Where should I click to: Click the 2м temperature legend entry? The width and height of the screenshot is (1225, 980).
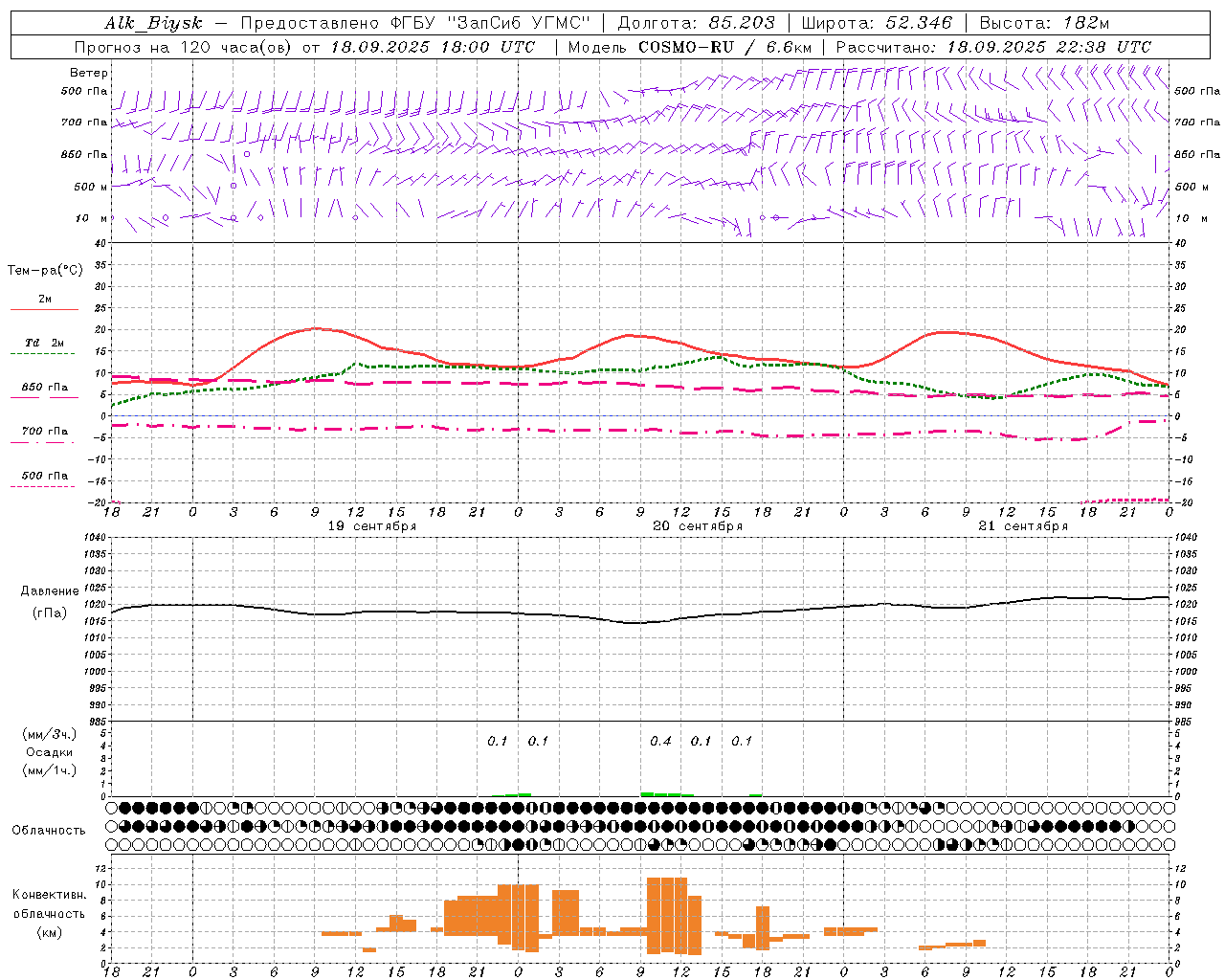pos(45,300)
